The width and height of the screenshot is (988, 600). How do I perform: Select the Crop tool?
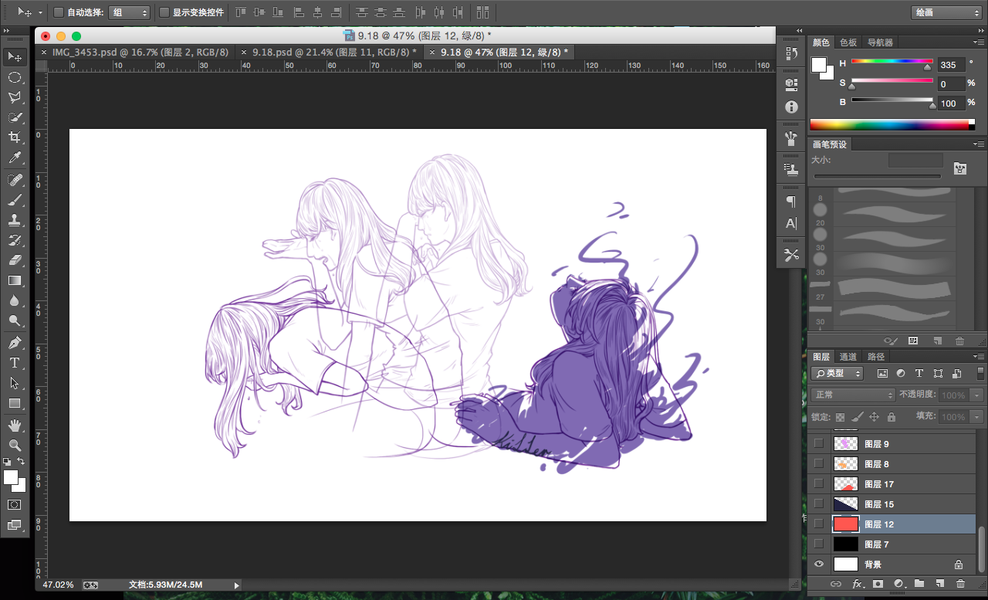[x=14, y=137]
